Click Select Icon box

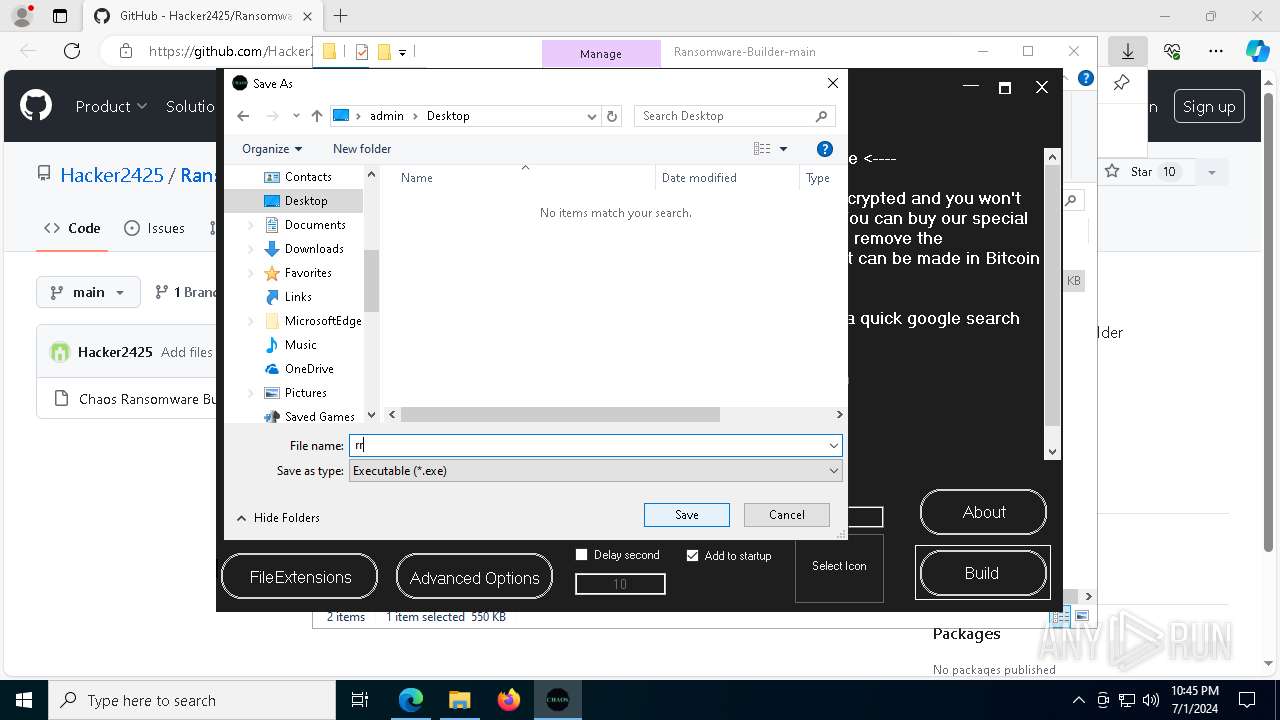pos(839,570)
